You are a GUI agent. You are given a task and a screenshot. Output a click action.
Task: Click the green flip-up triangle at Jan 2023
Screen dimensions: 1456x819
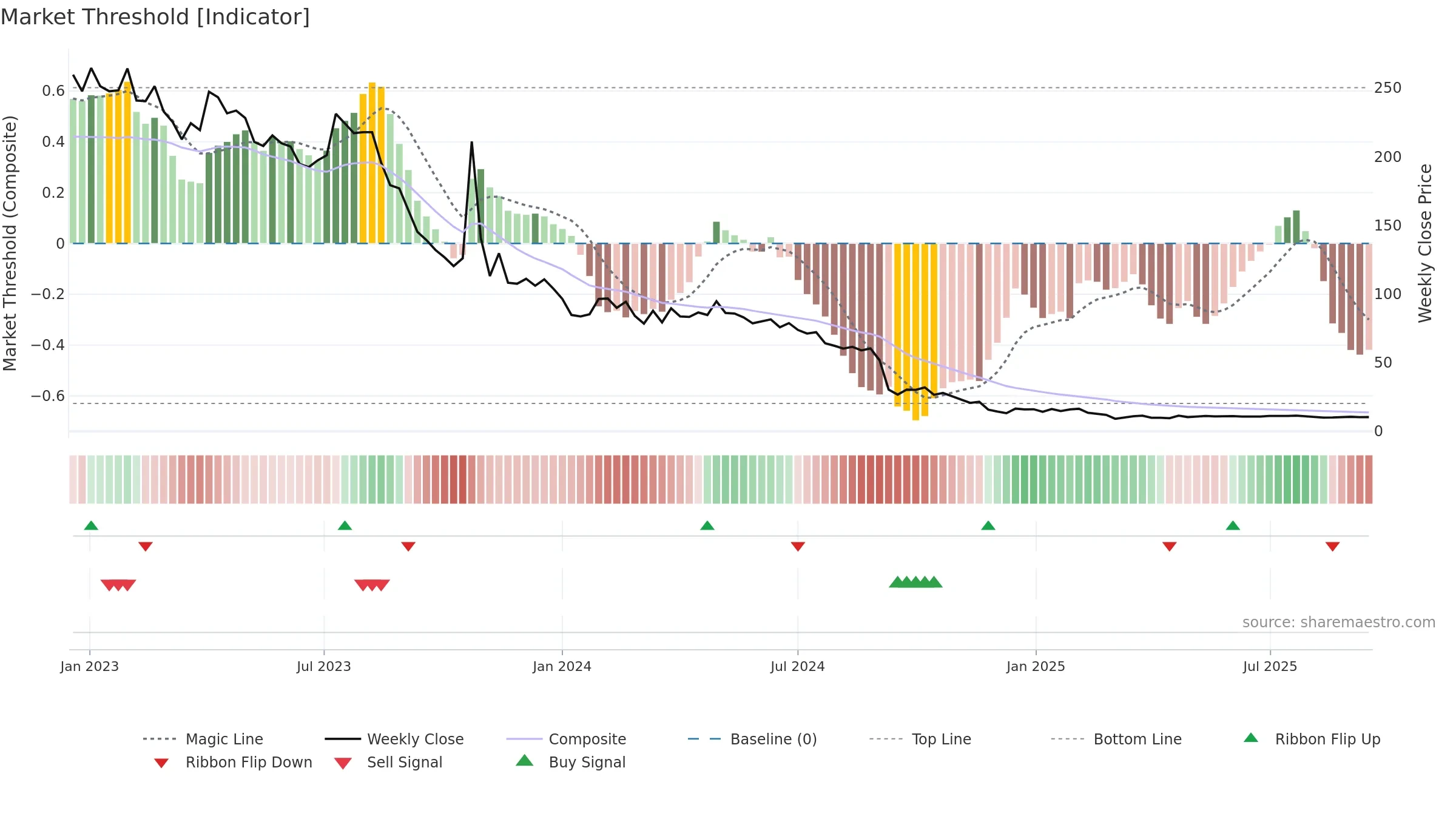[x=91, y=525]
